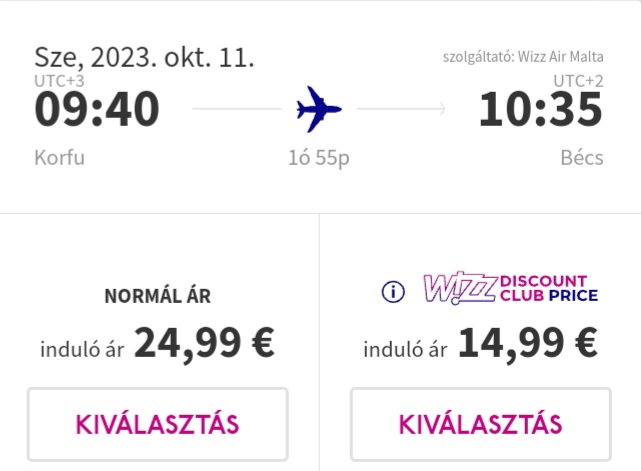641x471 pixels.
Task: Click the arrival time 10:35
Action: pos(541,109)
